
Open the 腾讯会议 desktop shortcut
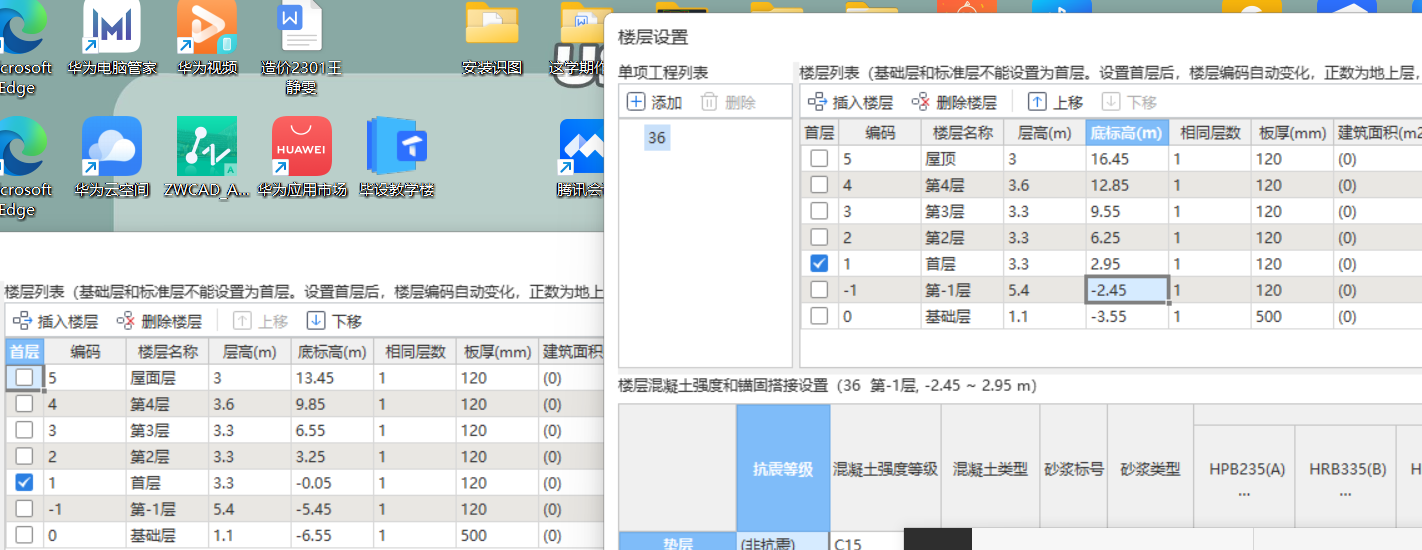[x=582, y=157]
